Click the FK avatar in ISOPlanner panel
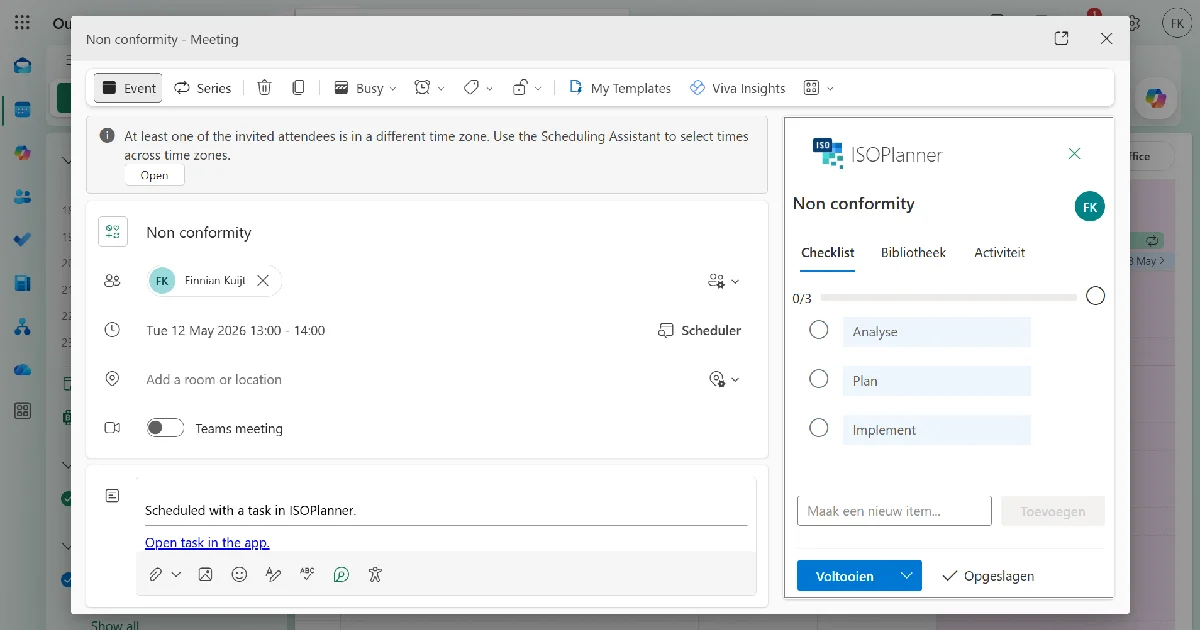The height and width of the screenshot is (630, 1200). tap(1090, 207)
